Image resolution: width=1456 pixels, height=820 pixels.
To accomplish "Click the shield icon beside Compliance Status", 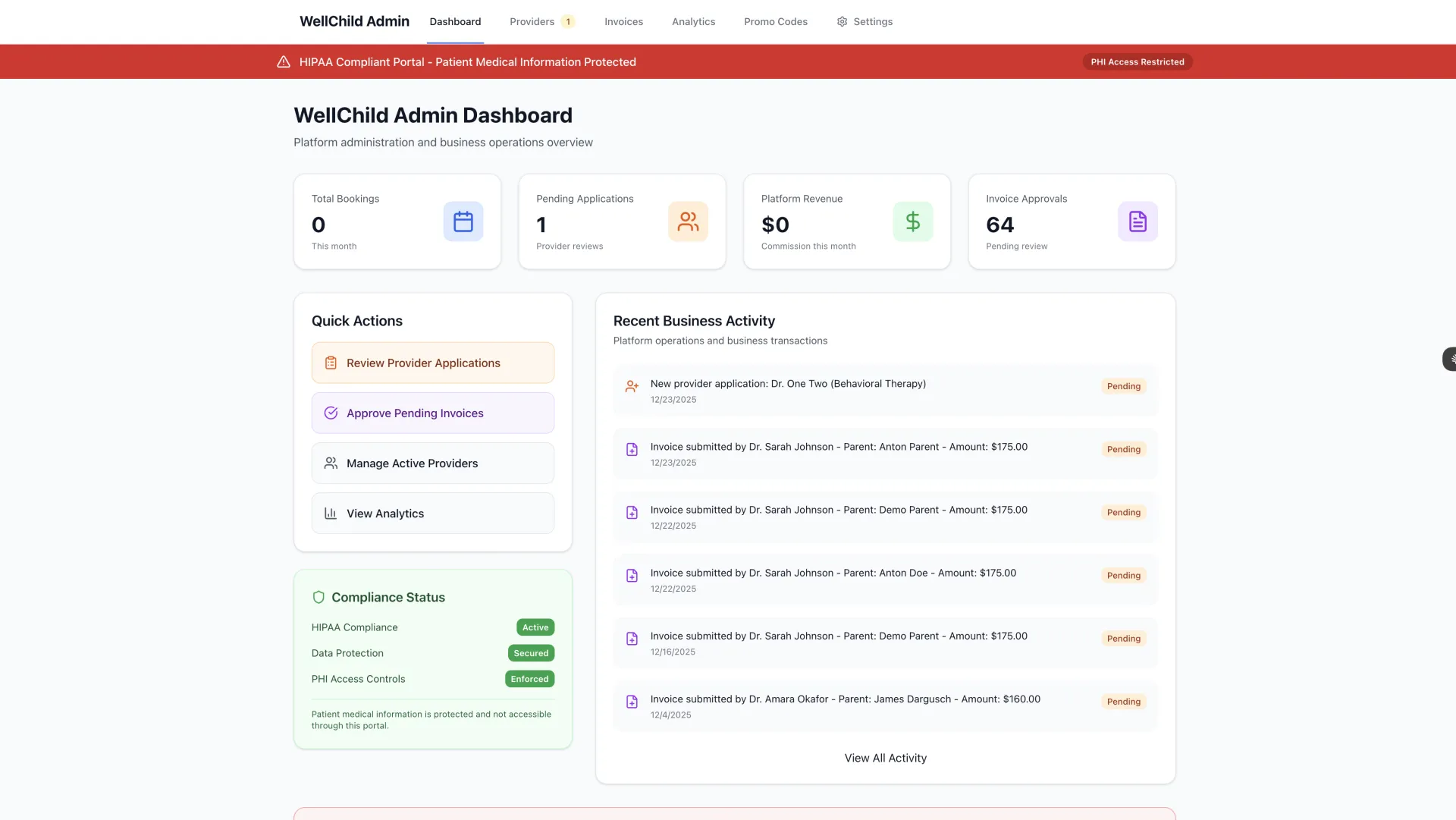I will (318, 597).
